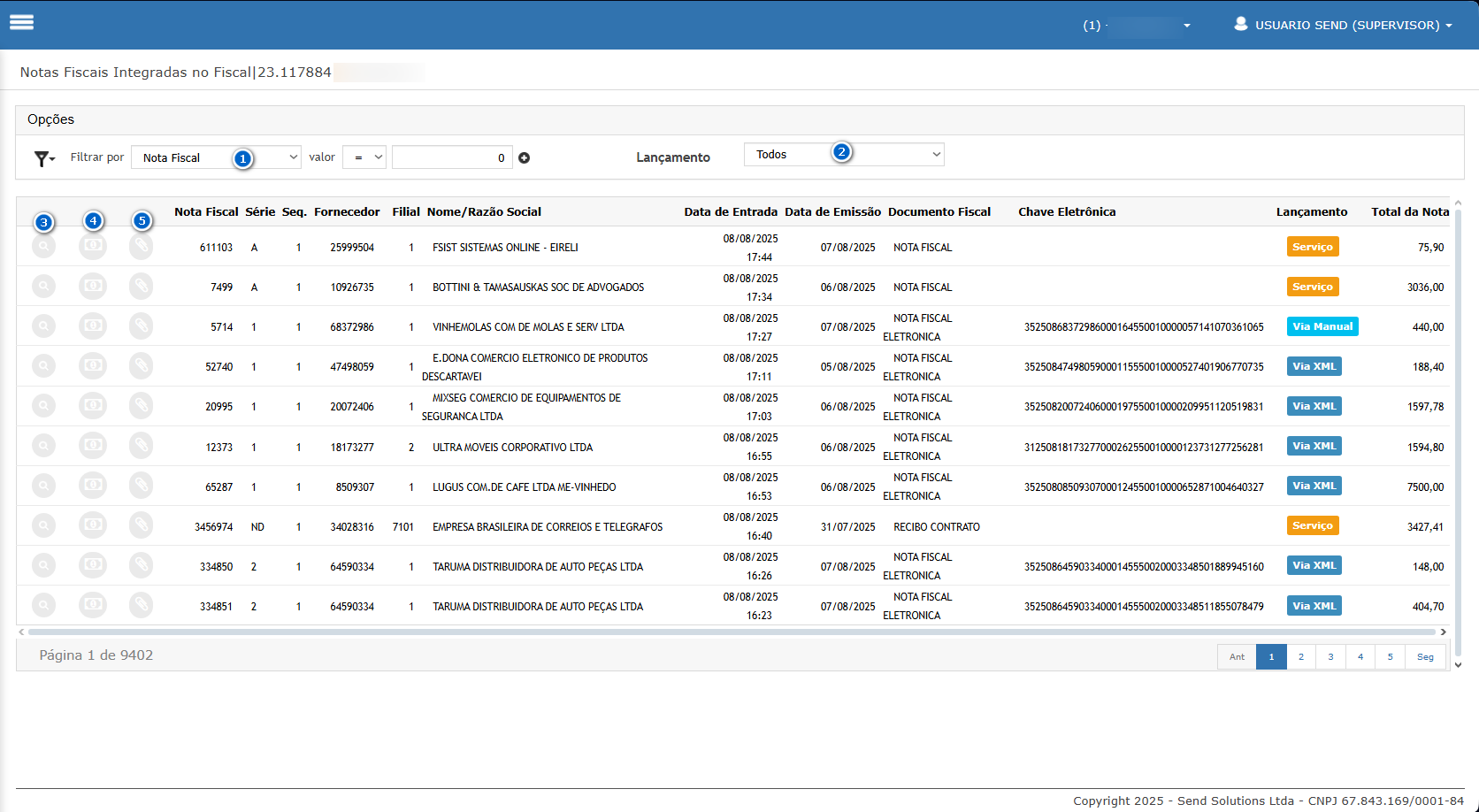Open paperclip attachments for LUGUS COM.DE CAFE row

(x=141, y=485)
